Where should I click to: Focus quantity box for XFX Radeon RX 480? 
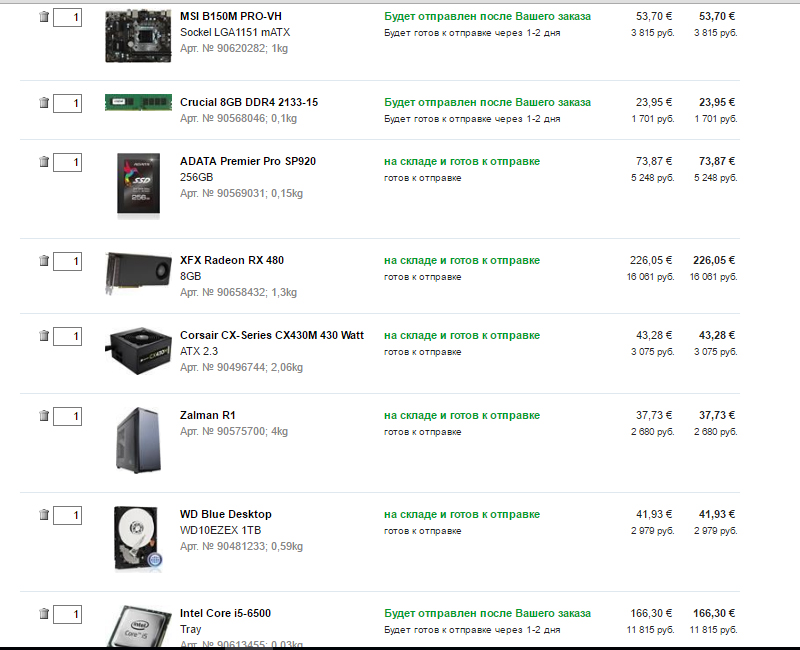coord(67,261)
